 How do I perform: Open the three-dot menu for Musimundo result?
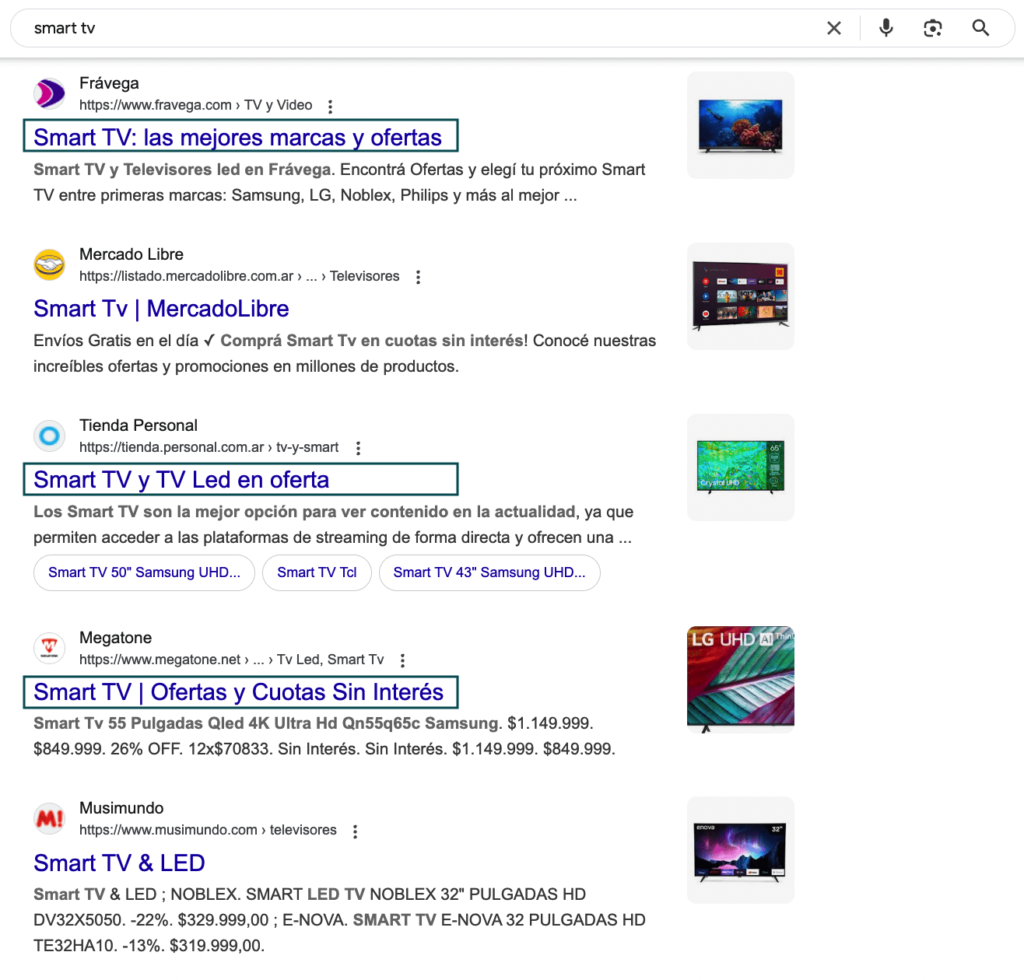click(355, 831)
